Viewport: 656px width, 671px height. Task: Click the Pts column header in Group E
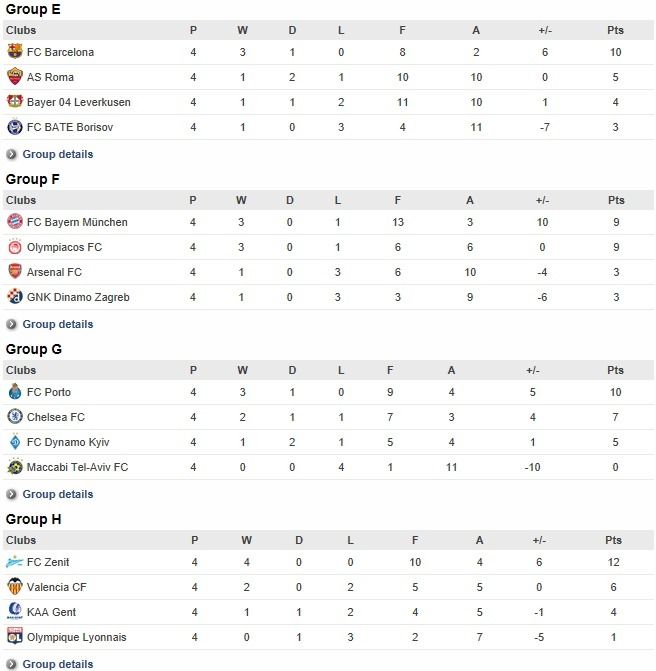615,30
